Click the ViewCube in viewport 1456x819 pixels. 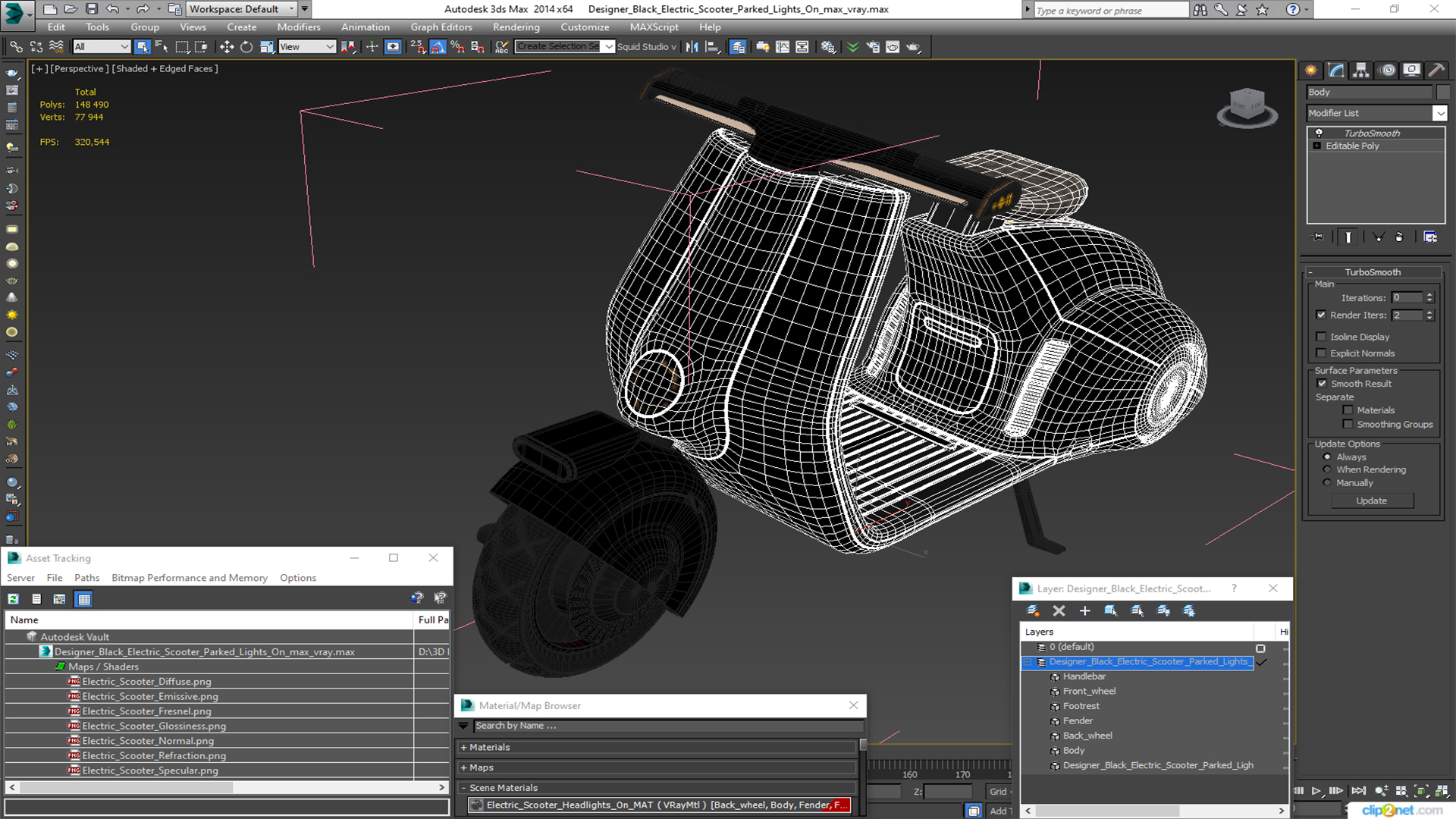click(1247, 106)
